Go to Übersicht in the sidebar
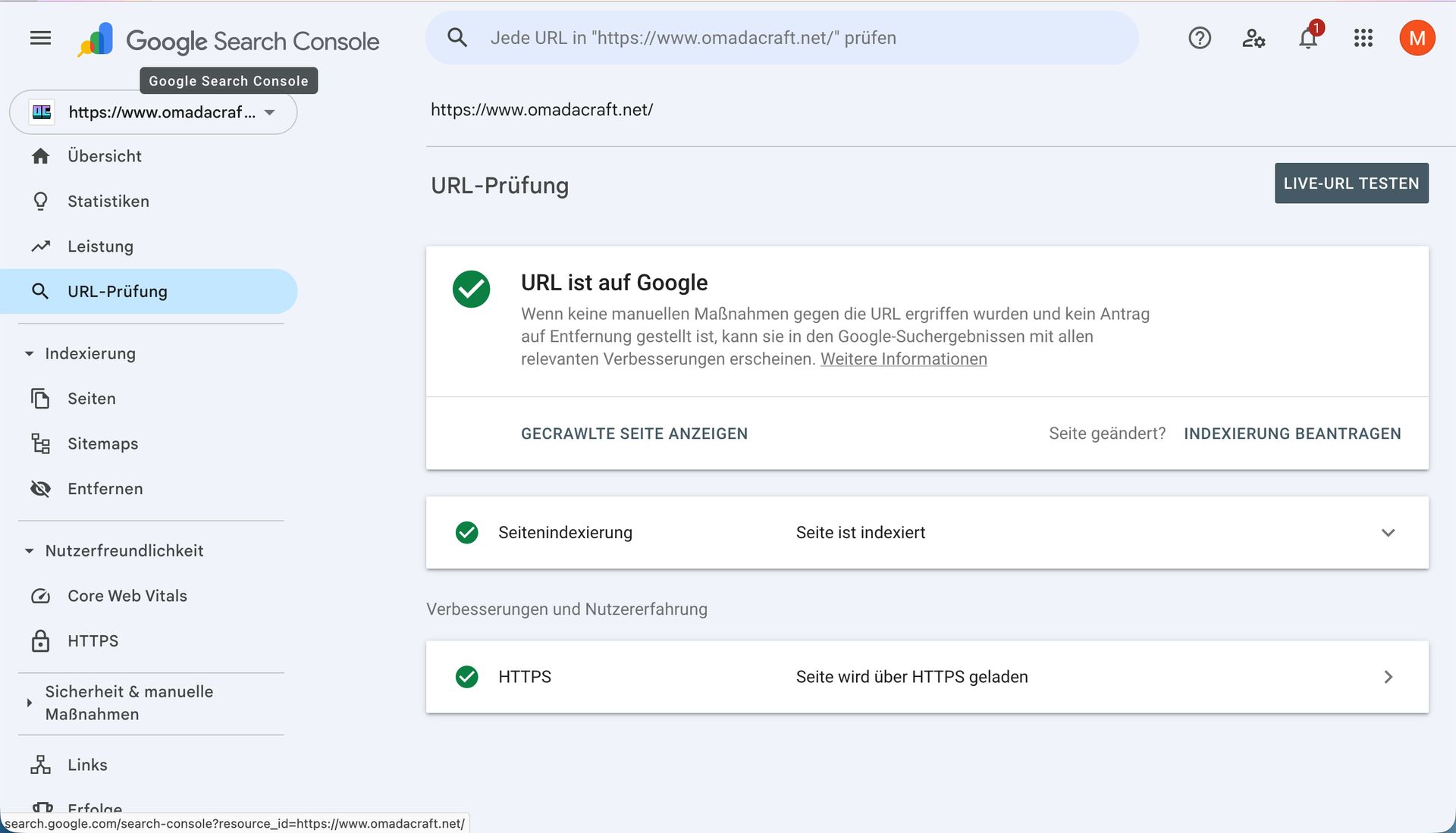1456x833 pixels. (104, 156)
